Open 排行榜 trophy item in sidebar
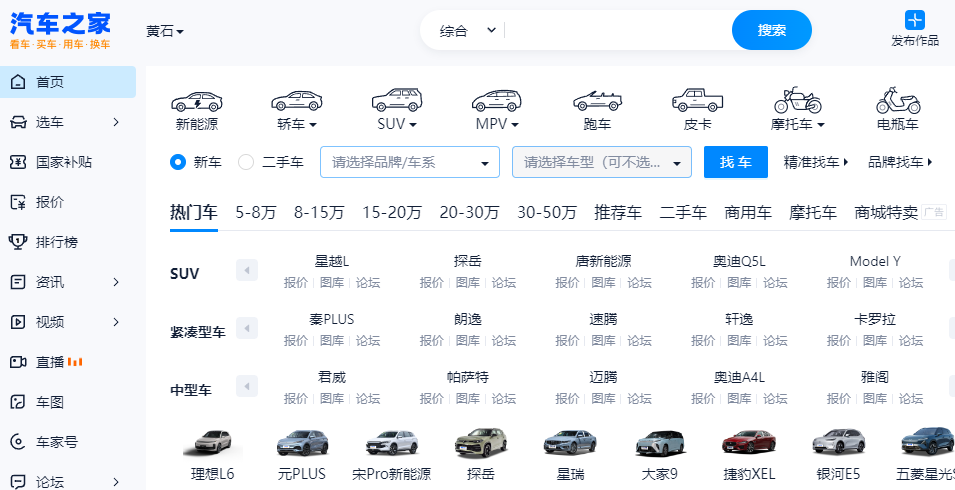The image size is (955, 490). 68,242
